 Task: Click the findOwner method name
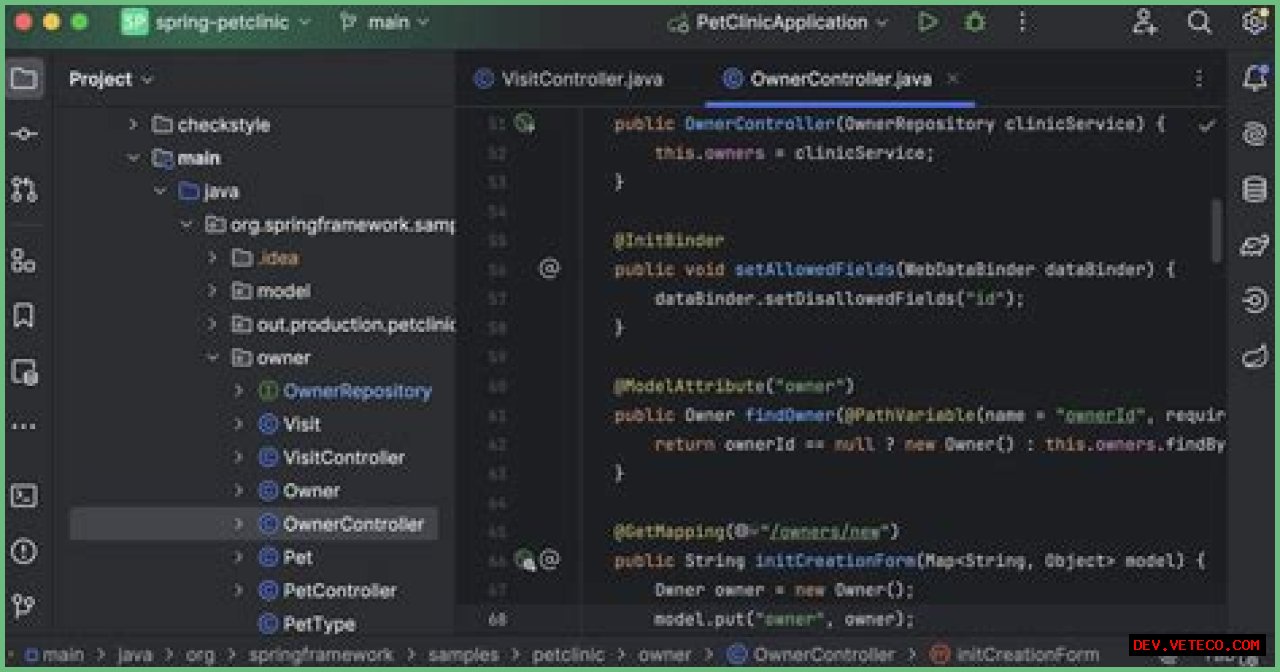(789, 415)
